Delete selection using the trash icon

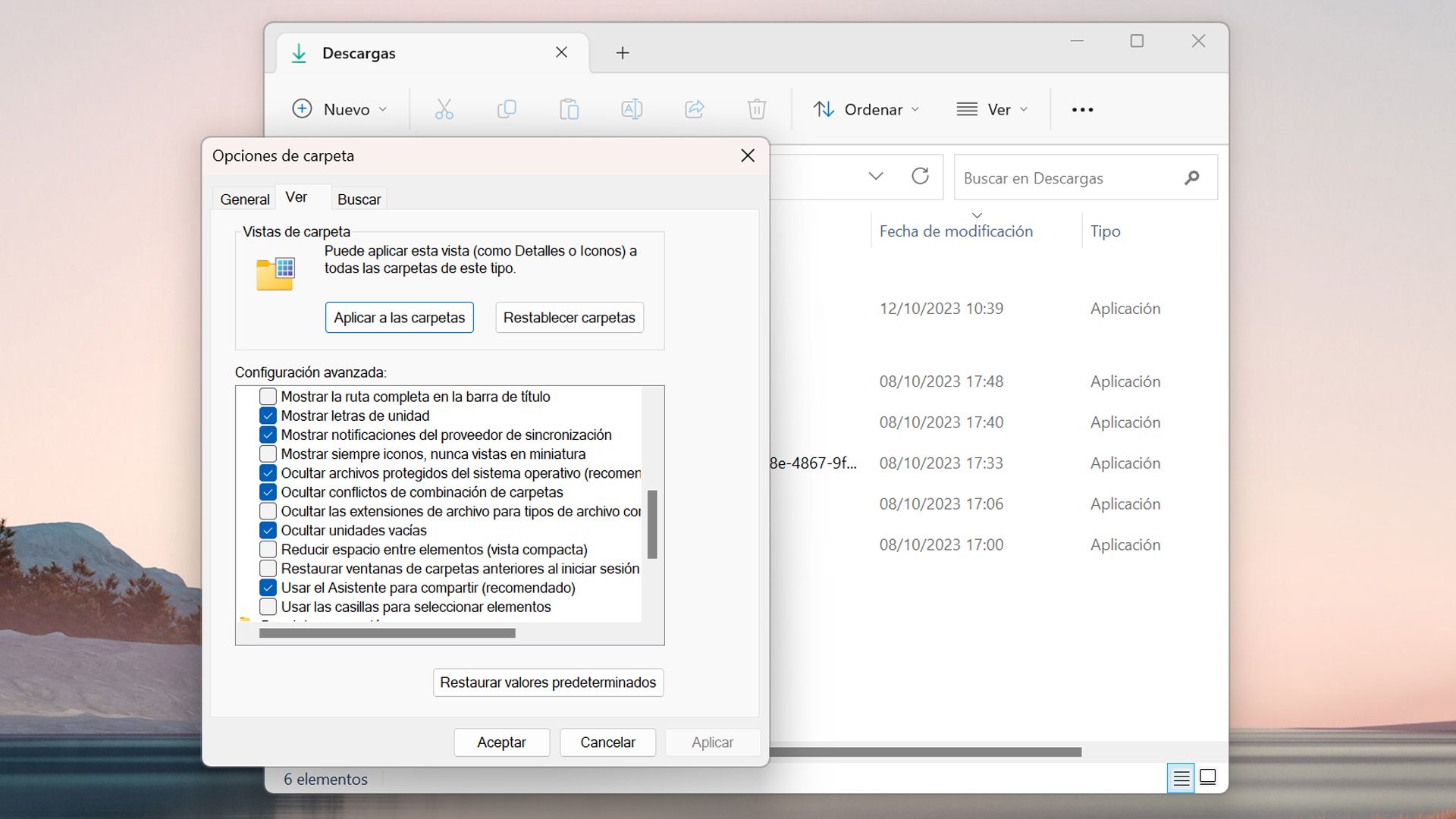pos(757,108)
